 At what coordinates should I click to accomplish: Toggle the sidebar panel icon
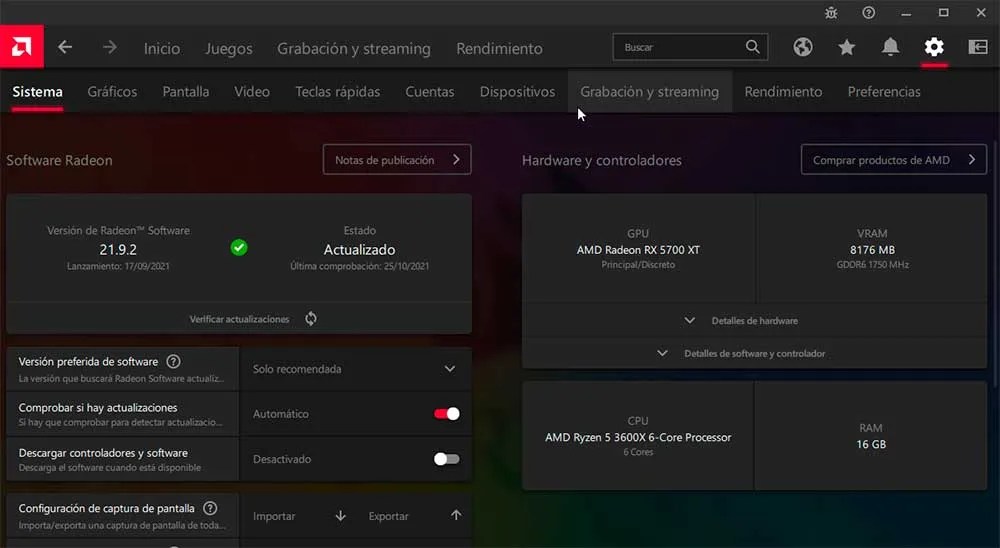(978, 47)
